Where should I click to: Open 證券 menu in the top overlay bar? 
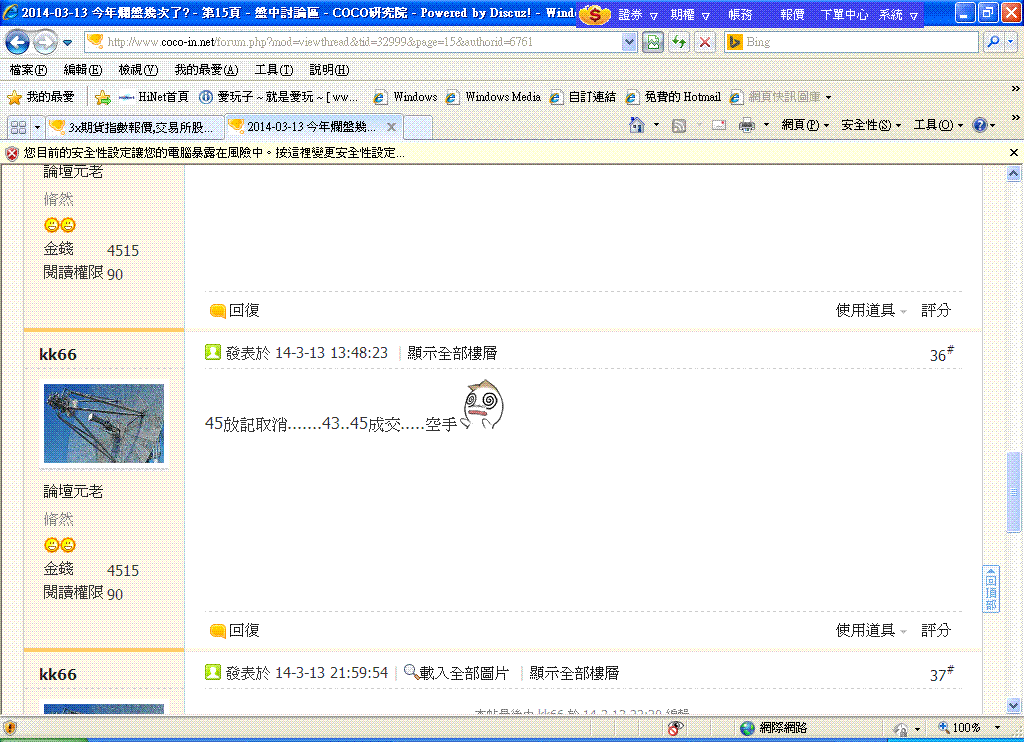point(637,14)
